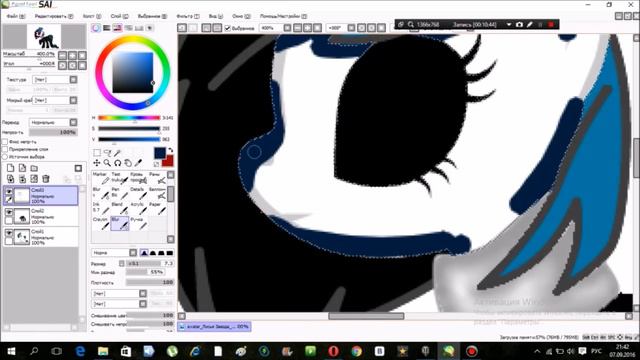
Task: Open the Фильтр menu
Action: [x=188, y=16]
